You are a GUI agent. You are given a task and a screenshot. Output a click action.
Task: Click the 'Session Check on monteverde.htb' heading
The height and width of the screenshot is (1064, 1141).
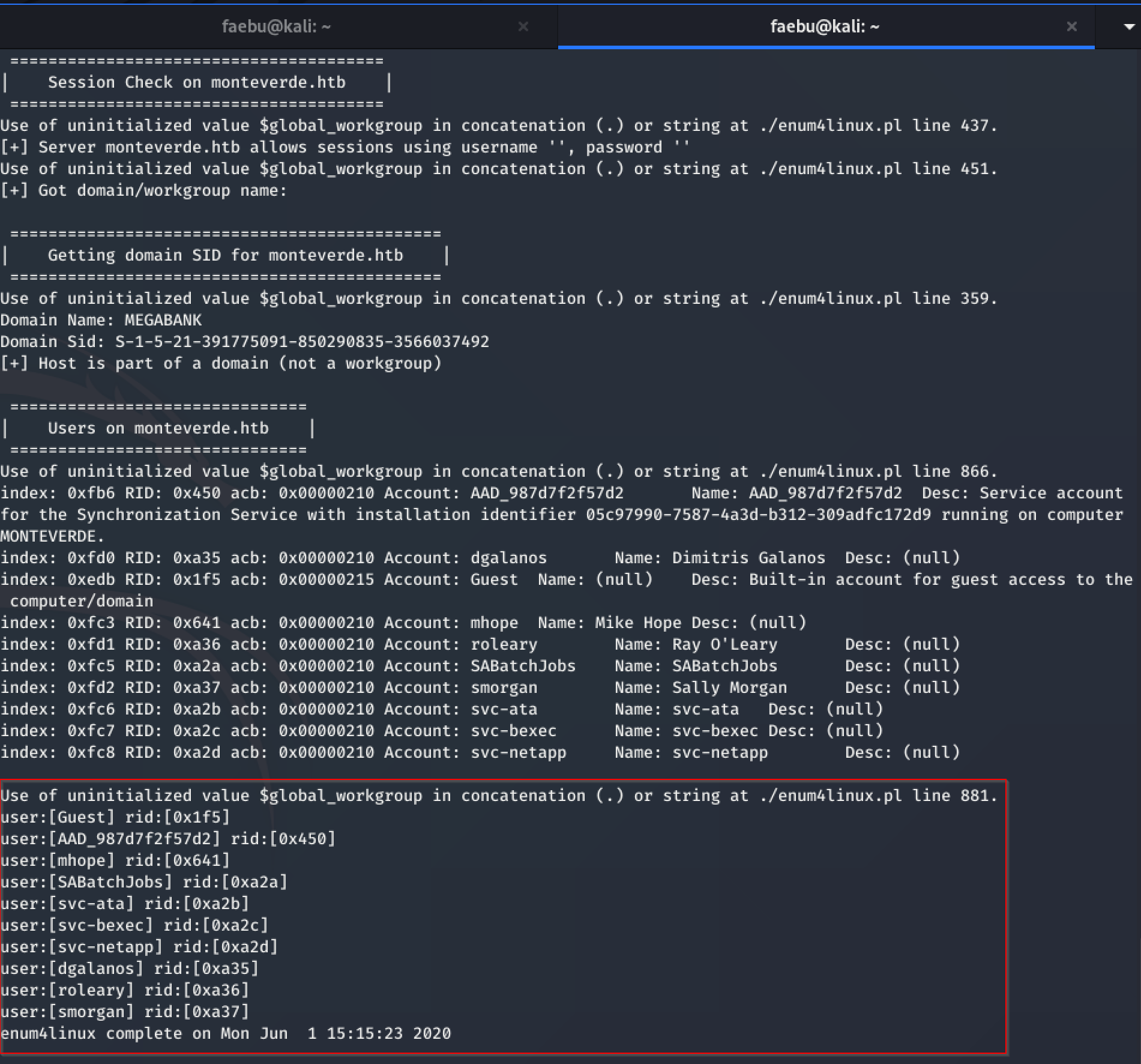197,82
